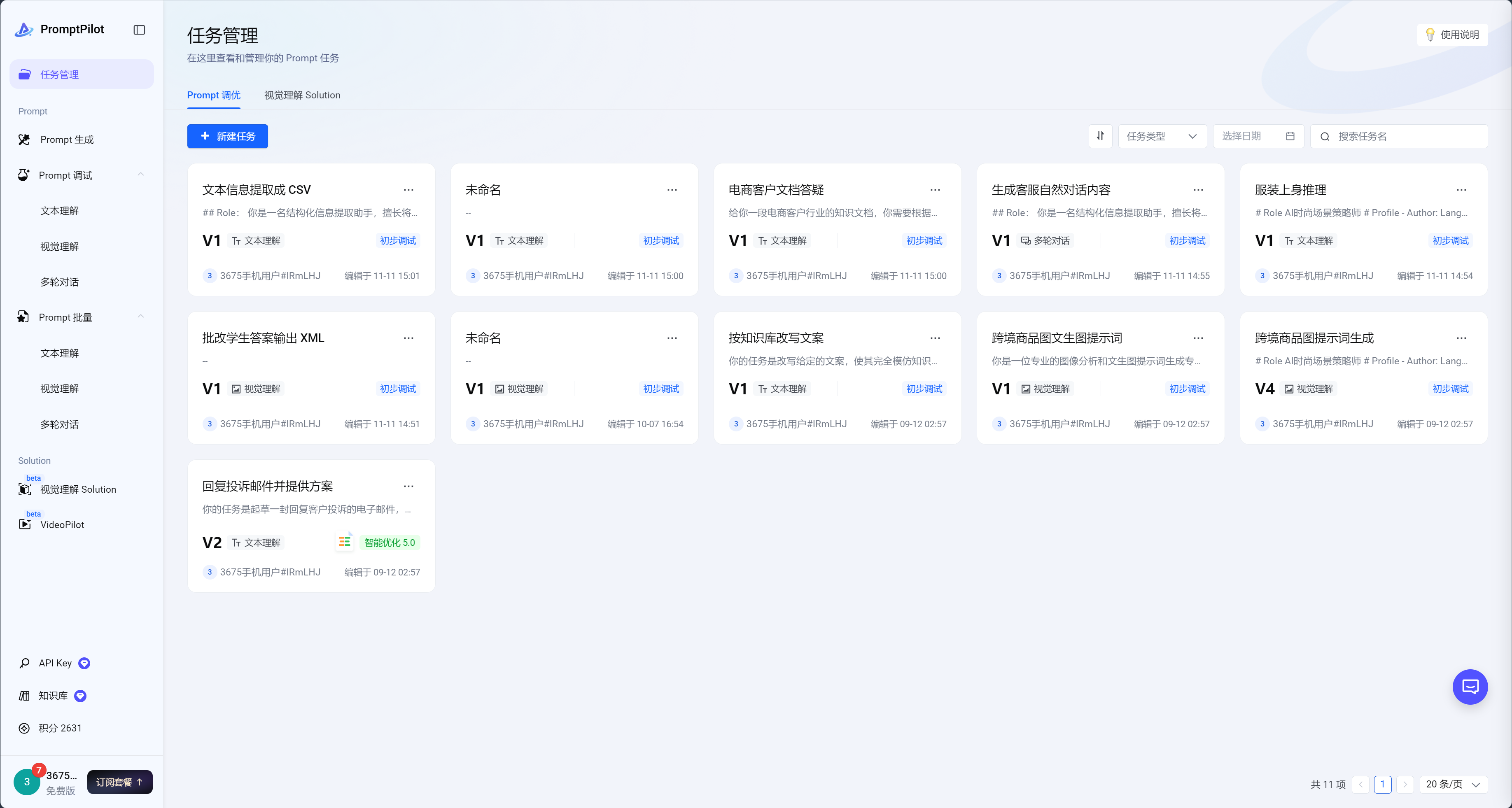This screenshot has height=808, width=1512.
Task: Collapse the Prompt 调试 section
Action: point(140,175)
